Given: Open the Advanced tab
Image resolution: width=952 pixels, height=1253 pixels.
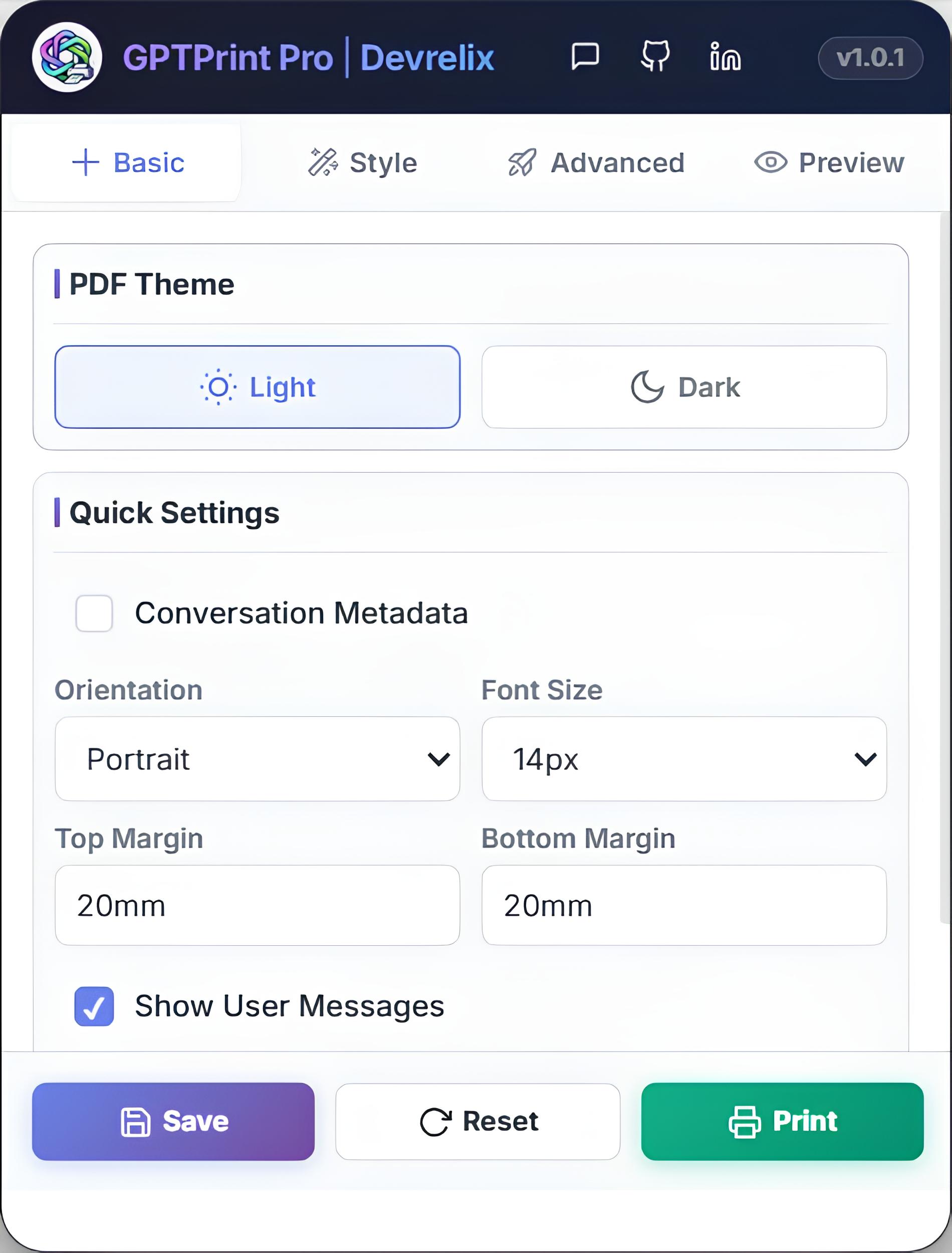Looking at the screenshot, I should click(x=596, y=163).
